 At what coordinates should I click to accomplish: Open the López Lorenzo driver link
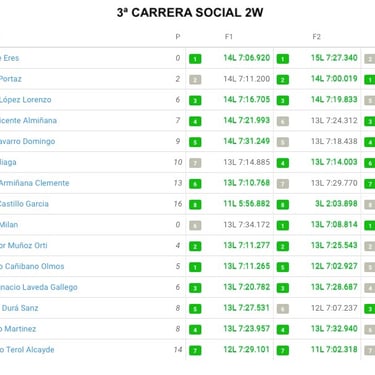(25, 100)
